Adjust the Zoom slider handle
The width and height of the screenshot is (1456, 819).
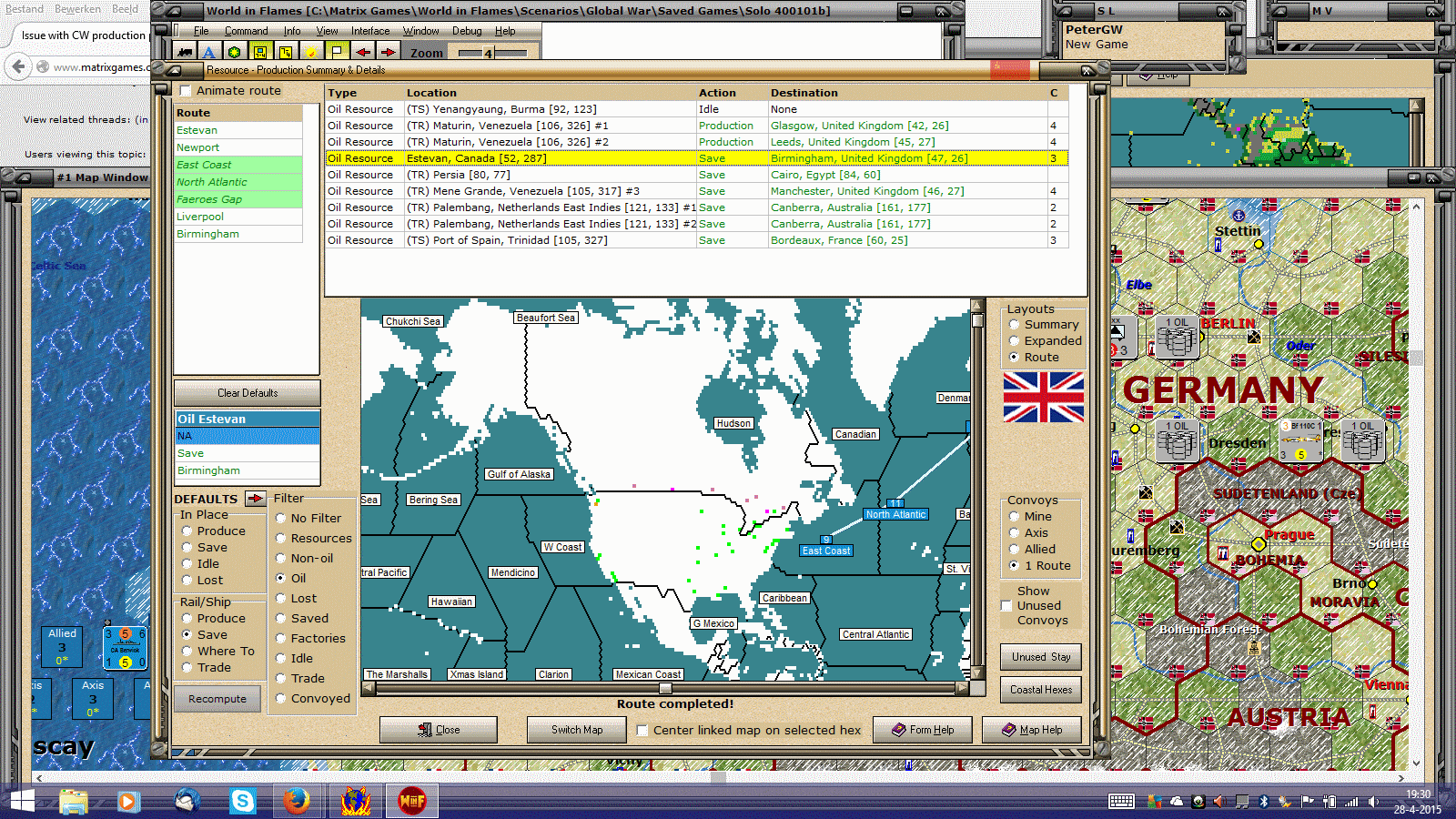488,54
